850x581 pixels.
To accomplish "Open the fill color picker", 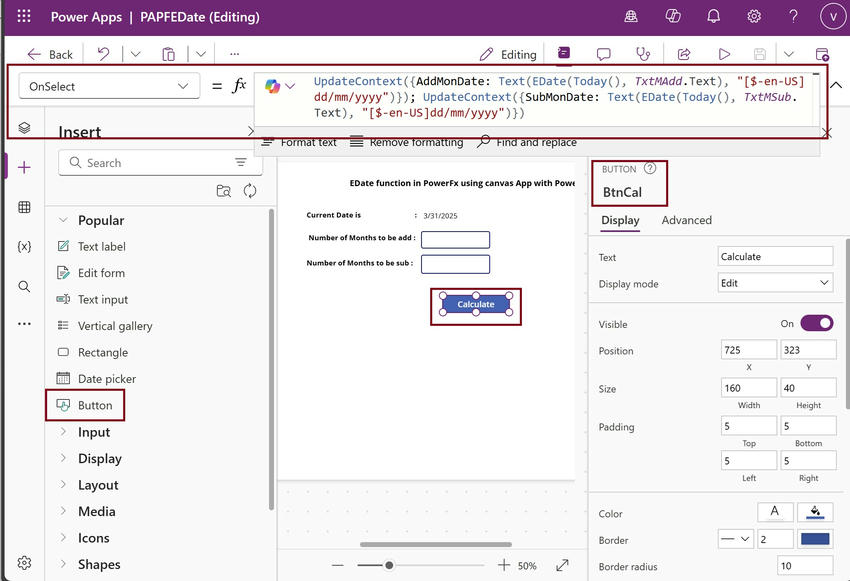I will [x=815, y=512].
